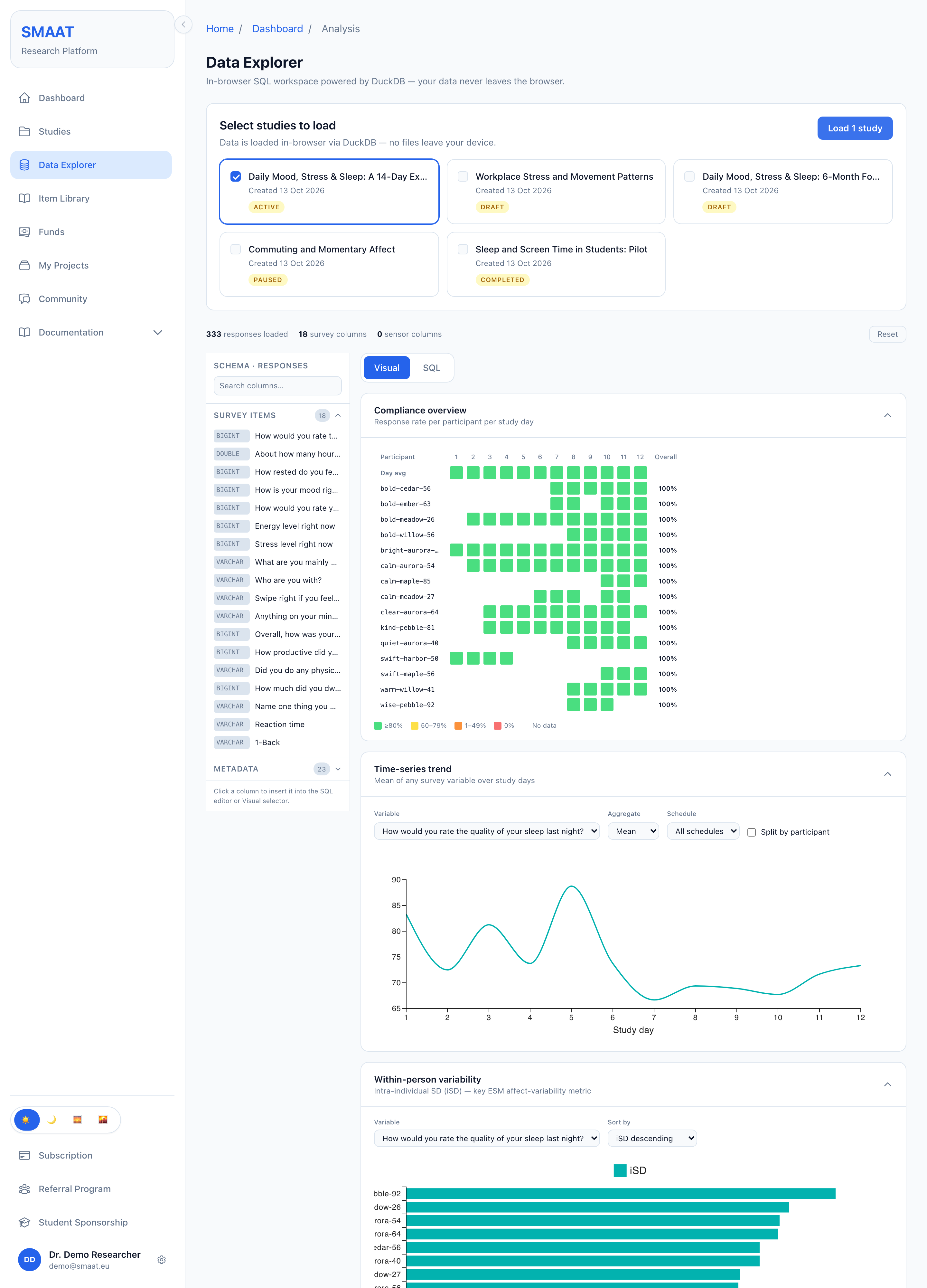Viewport: 927px width, 1288px height.
Task: Go to Home breadcrumb link
Action: [220, 29]
